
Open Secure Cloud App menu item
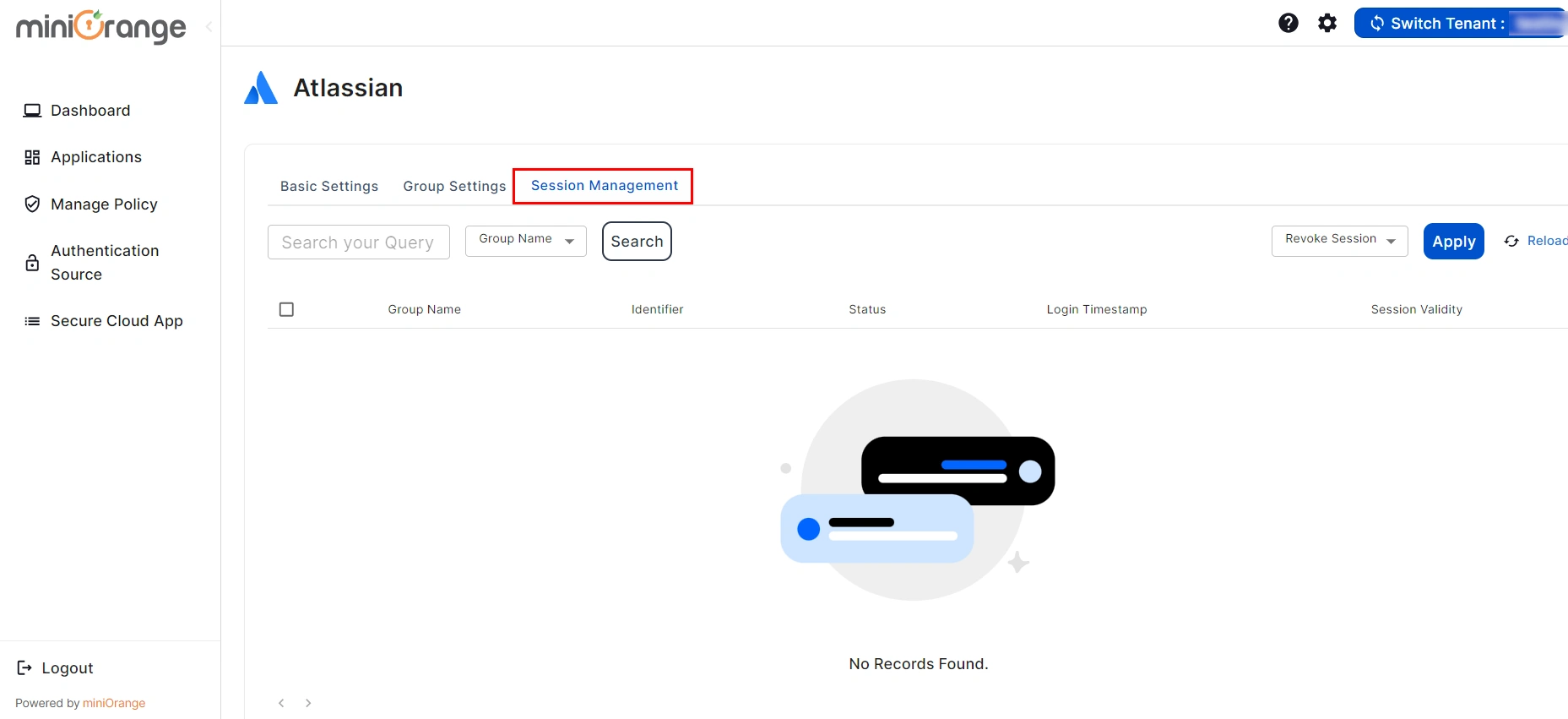coord(117,321)
